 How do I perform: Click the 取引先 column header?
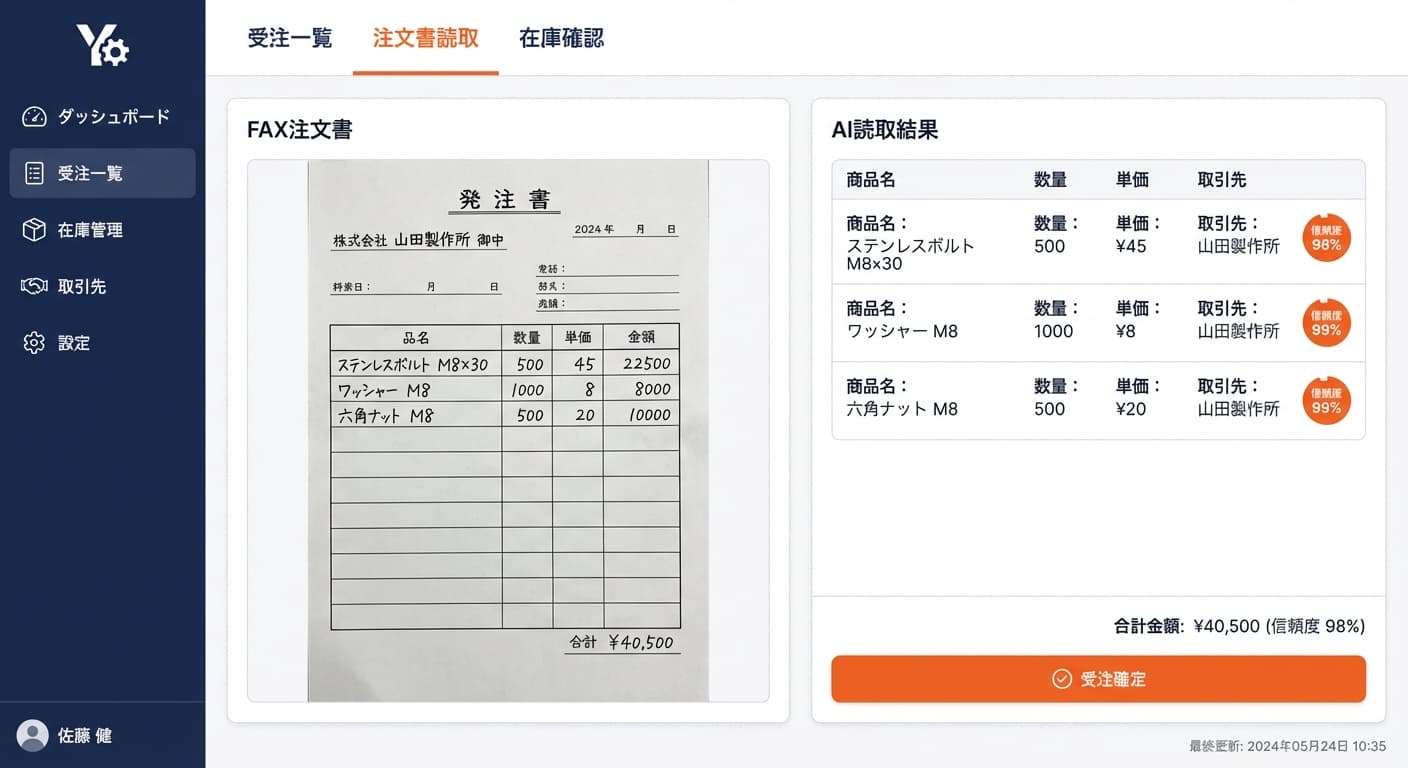1222,180
